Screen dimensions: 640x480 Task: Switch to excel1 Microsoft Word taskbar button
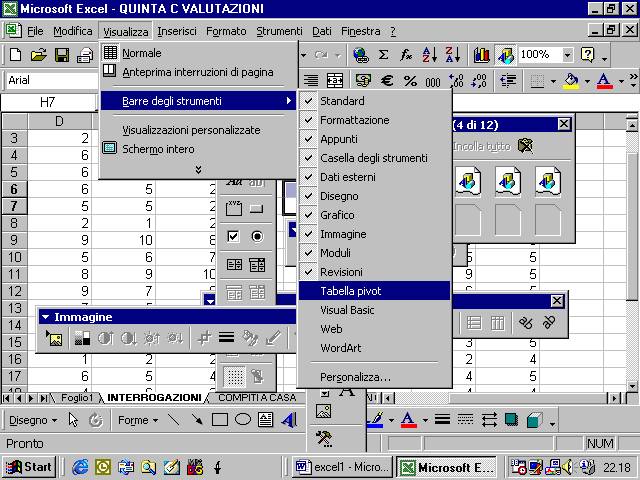tap(341, 467)
